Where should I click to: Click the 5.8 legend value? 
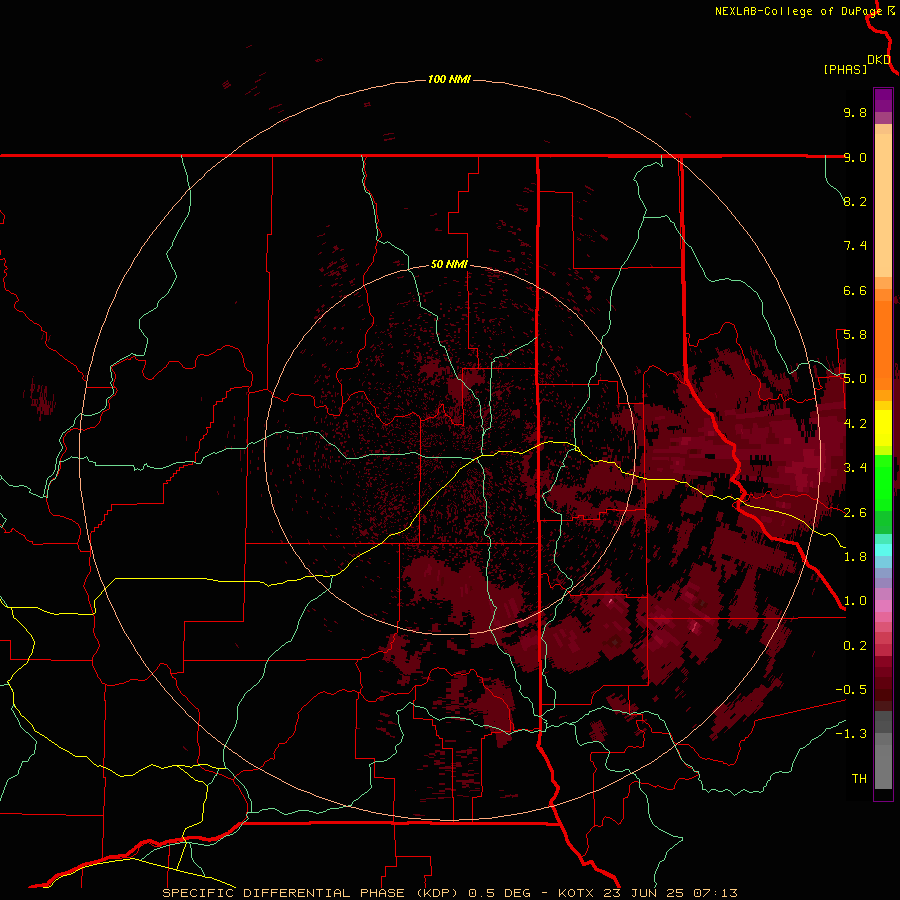(x=855, y=335)
